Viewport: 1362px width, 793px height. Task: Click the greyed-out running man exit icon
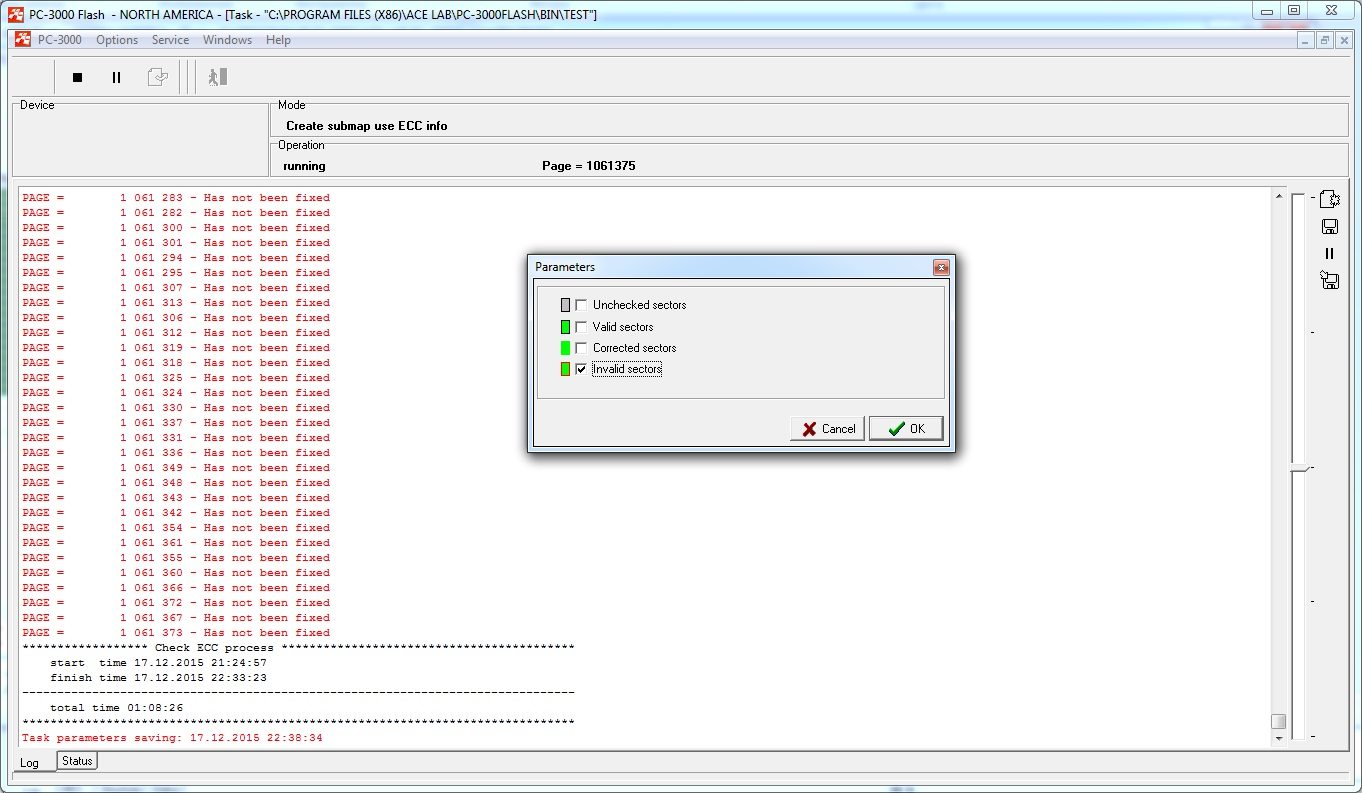[217, 77]
